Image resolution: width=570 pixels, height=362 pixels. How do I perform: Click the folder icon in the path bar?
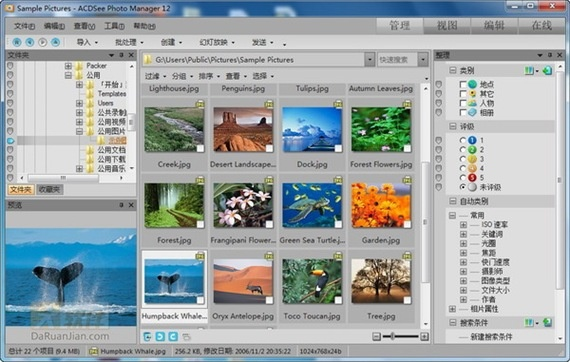tap(148, 60)
